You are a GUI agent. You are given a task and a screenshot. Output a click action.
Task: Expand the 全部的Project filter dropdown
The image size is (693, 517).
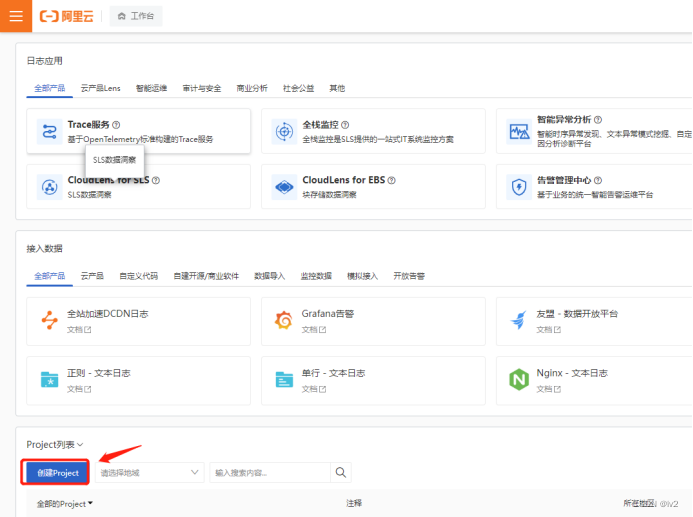point(65,504)
